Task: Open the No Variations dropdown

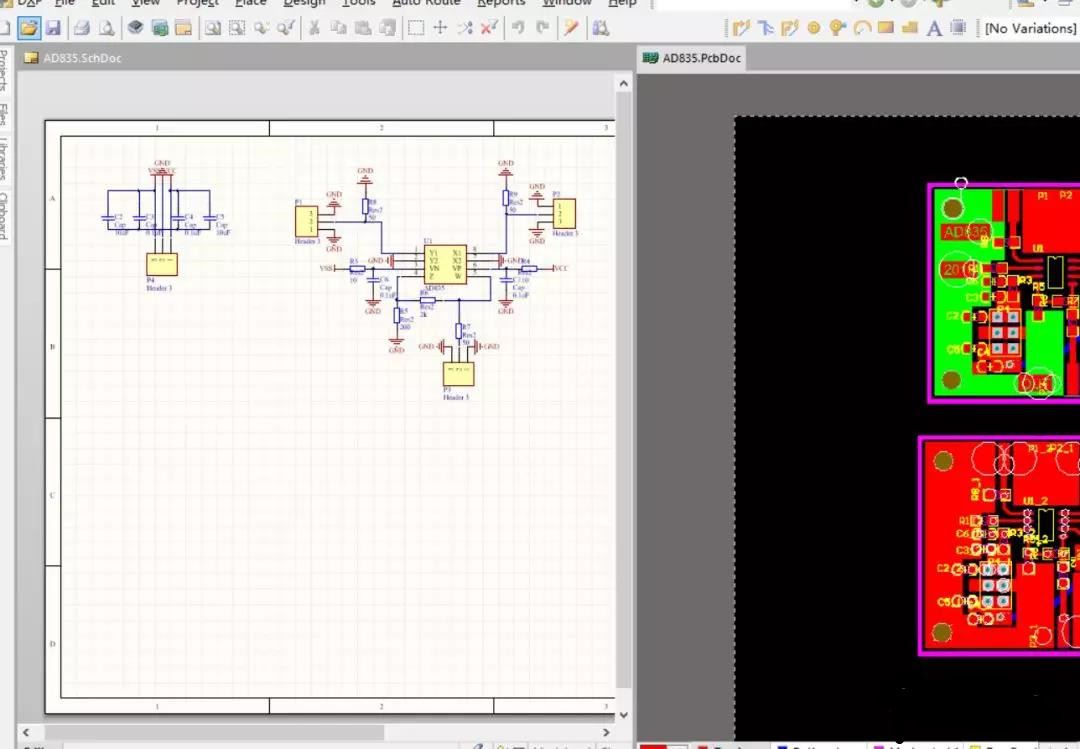Action: point(1030,28)
